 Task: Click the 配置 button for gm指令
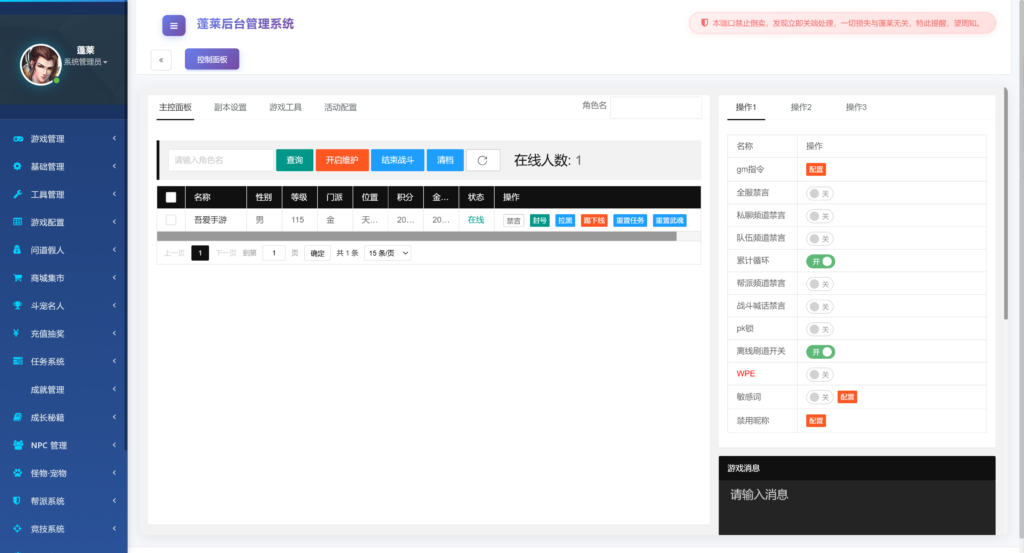(816, 170)
